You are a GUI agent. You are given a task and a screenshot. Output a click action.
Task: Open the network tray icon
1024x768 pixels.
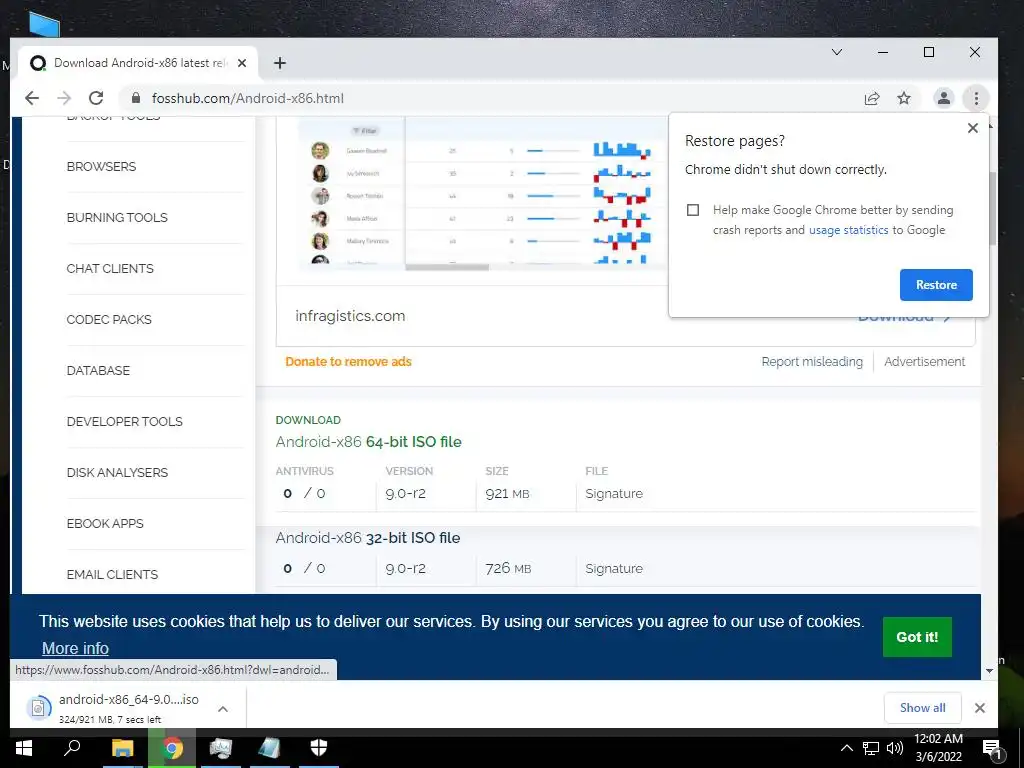871,748
